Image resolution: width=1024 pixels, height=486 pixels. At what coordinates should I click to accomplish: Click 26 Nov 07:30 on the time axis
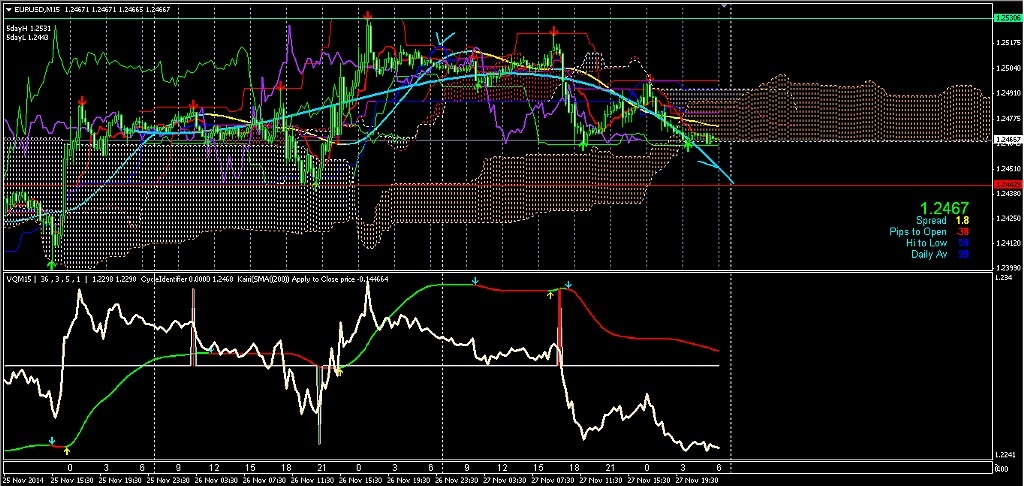tap(266, 478)
